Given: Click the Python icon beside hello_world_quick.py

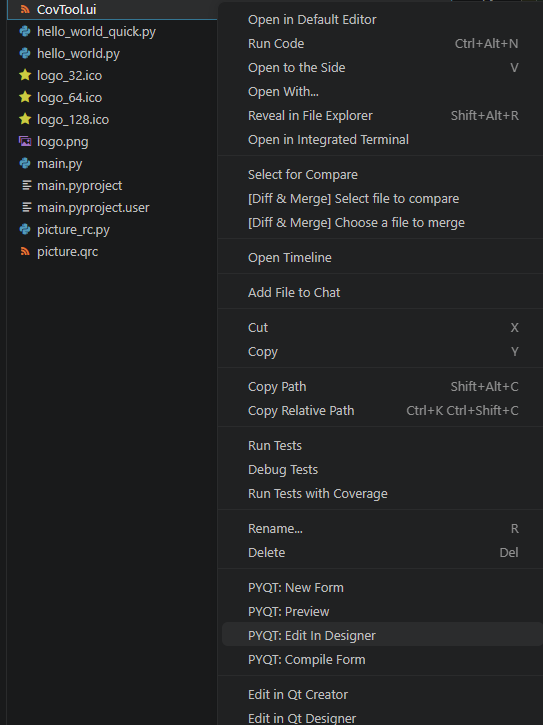Looking at the screenshot, I should coord(25,31).
